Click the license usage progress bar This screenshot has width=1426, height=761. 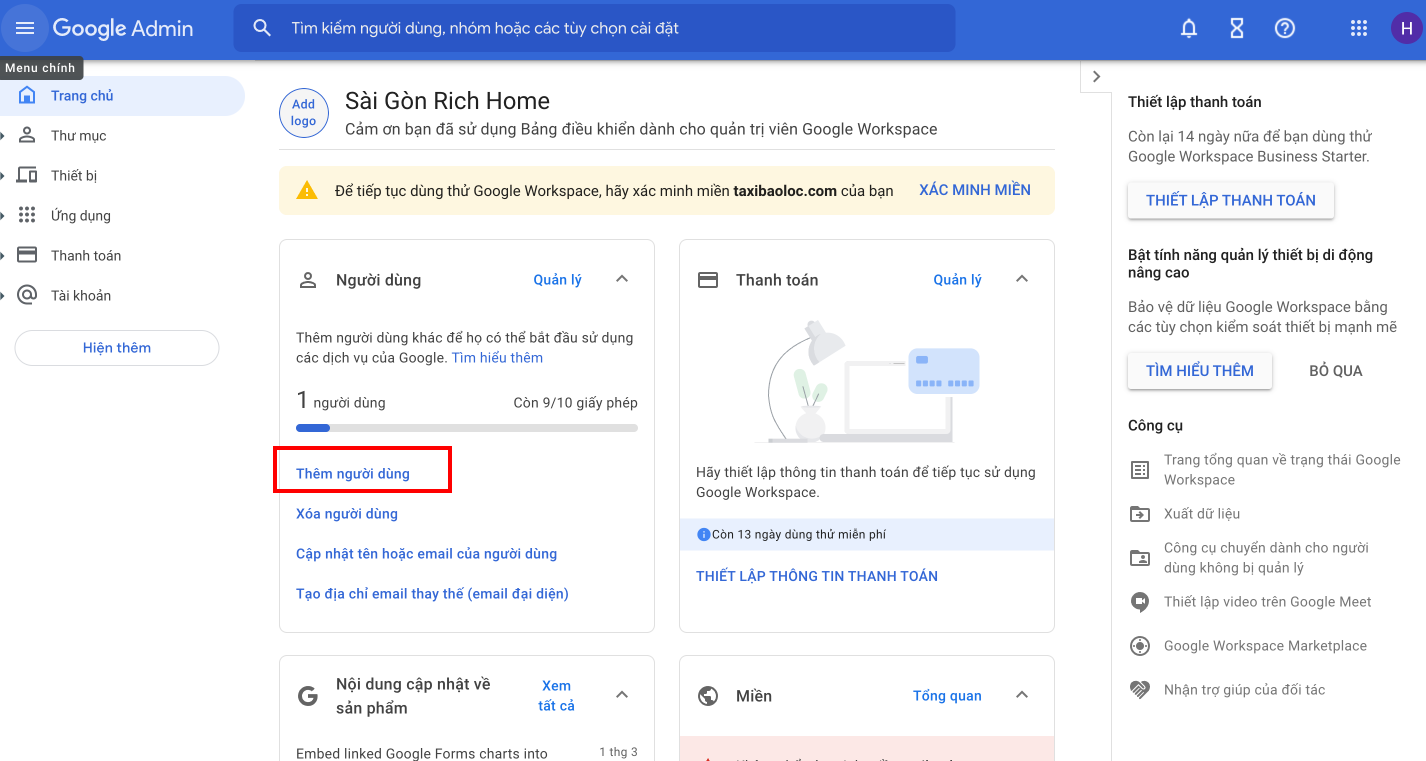pyautogui.click(x=467, y=428)
